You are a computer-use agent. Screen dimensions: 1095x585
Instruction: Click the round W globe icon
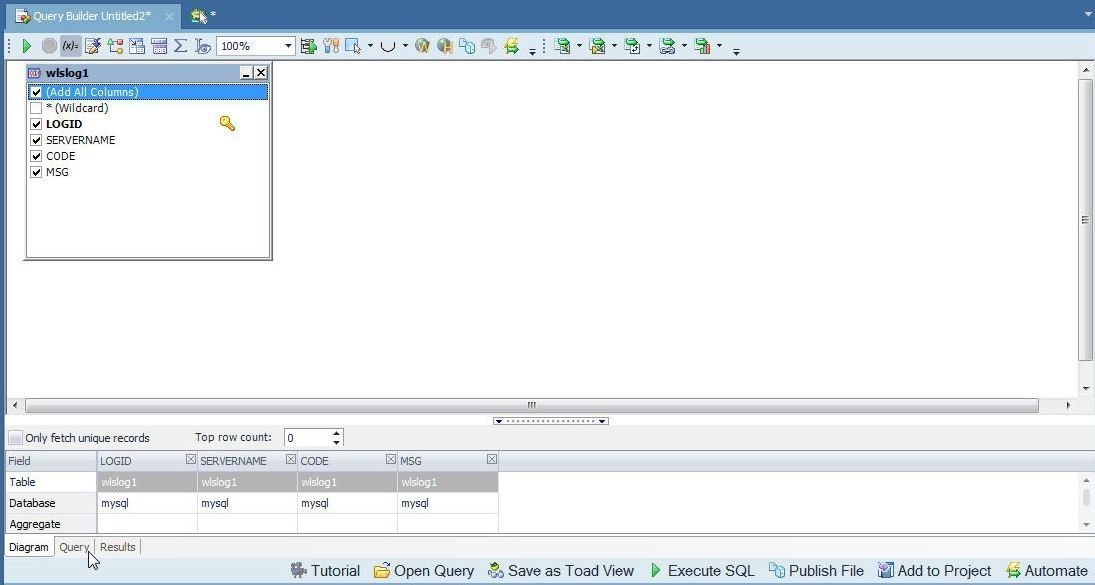pos(422,46)
